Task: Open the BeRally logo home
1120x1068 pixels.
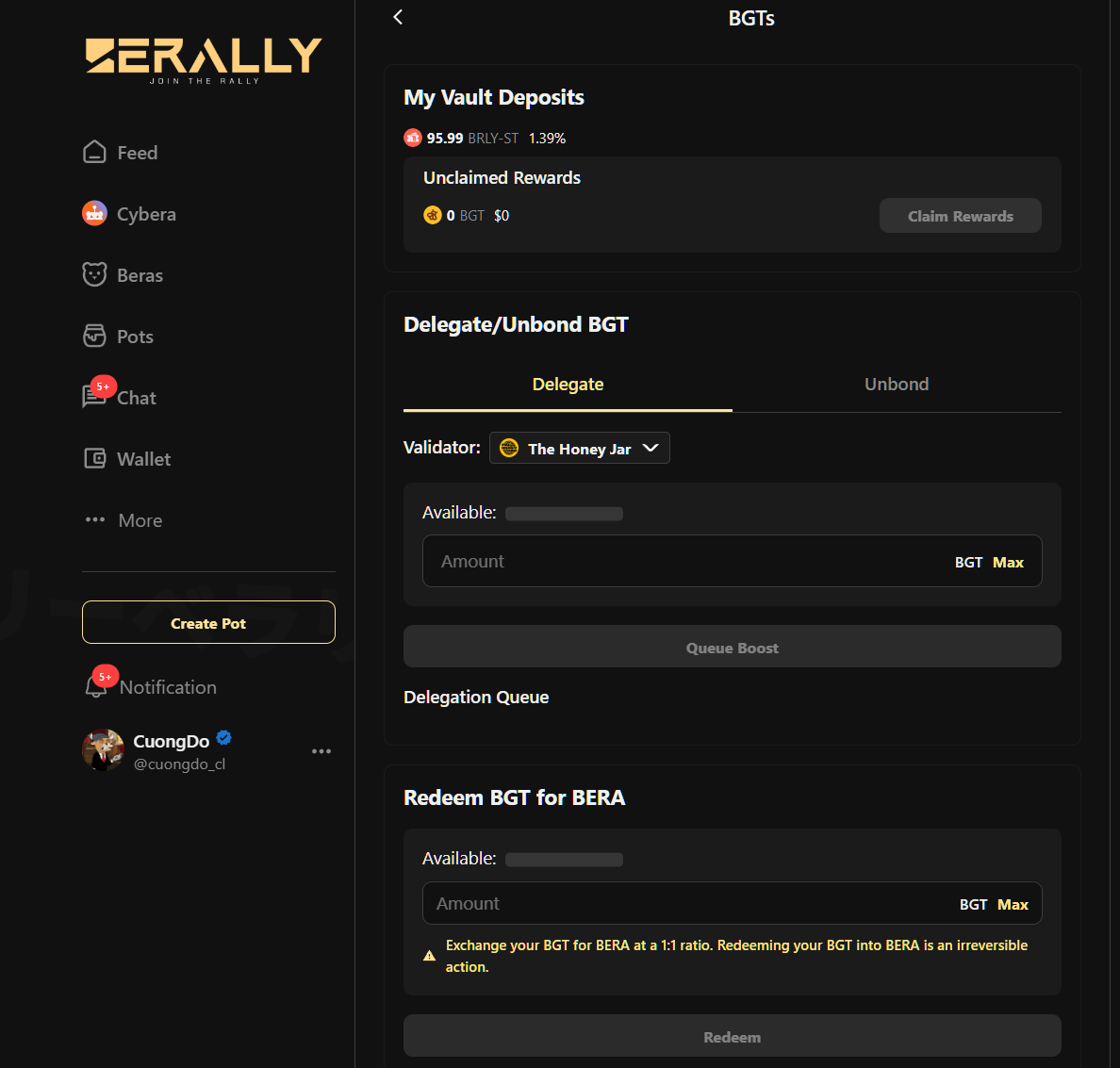Action: (x=204, y=59)
